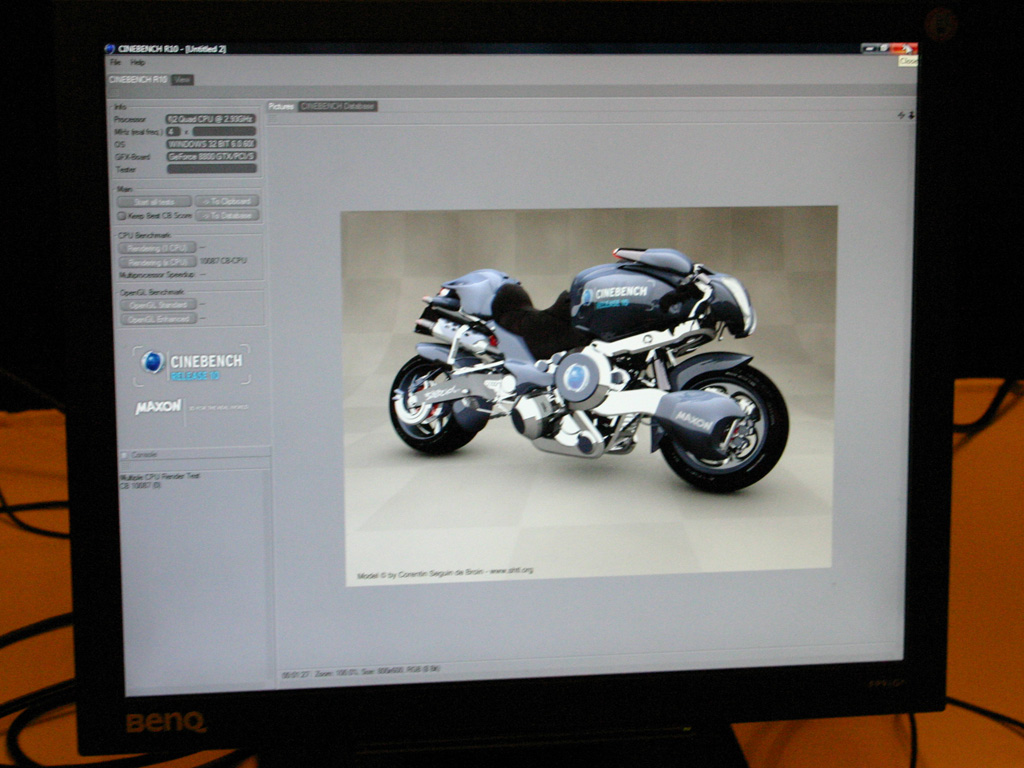Click the 10087 CB-CPU score value
Image resolution: width=1024 pixels, height=768 pixels.
pos(223,261)
